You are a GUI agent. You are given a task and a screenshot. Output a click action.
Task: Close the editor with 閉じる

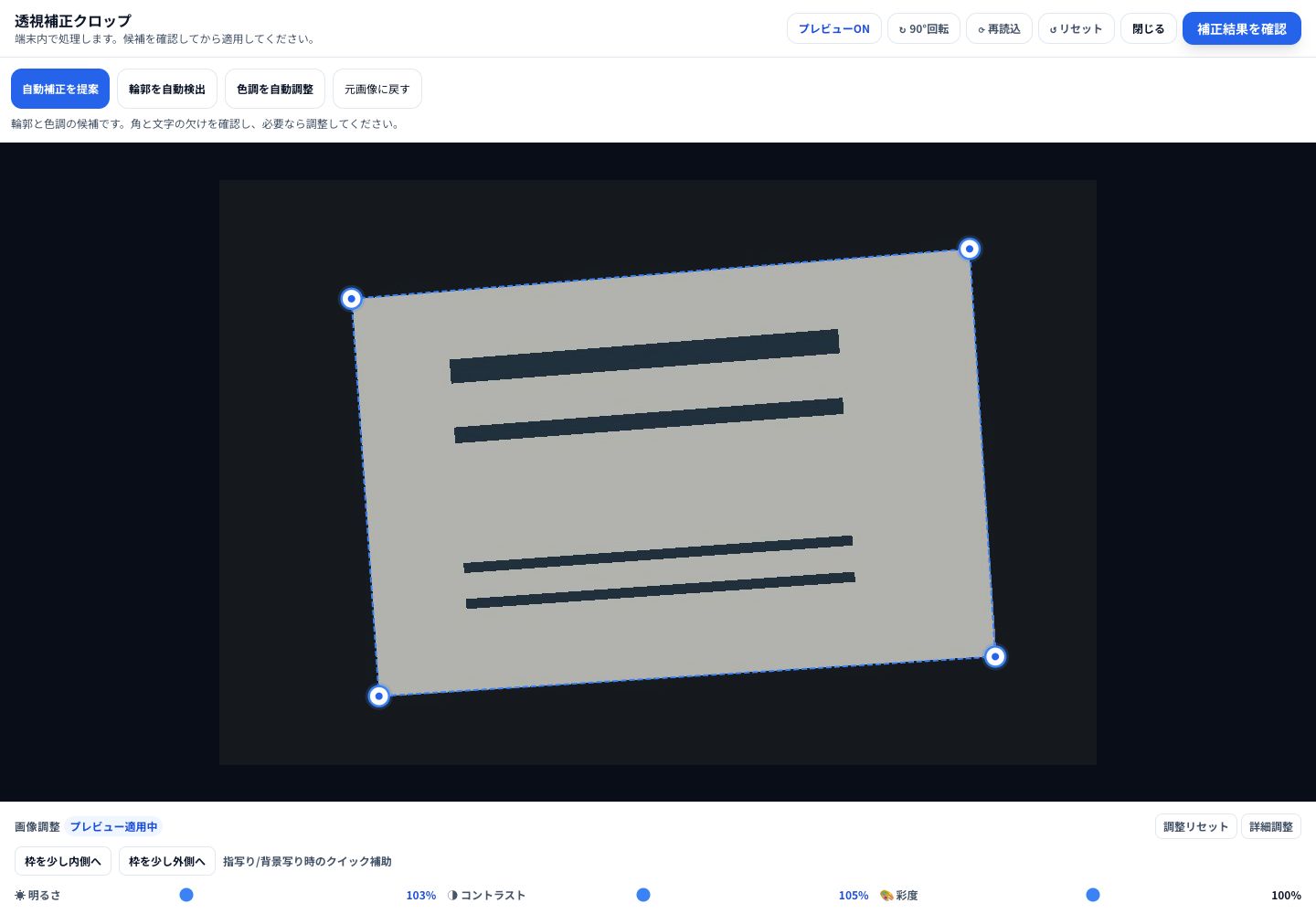tap(1148, 28)
